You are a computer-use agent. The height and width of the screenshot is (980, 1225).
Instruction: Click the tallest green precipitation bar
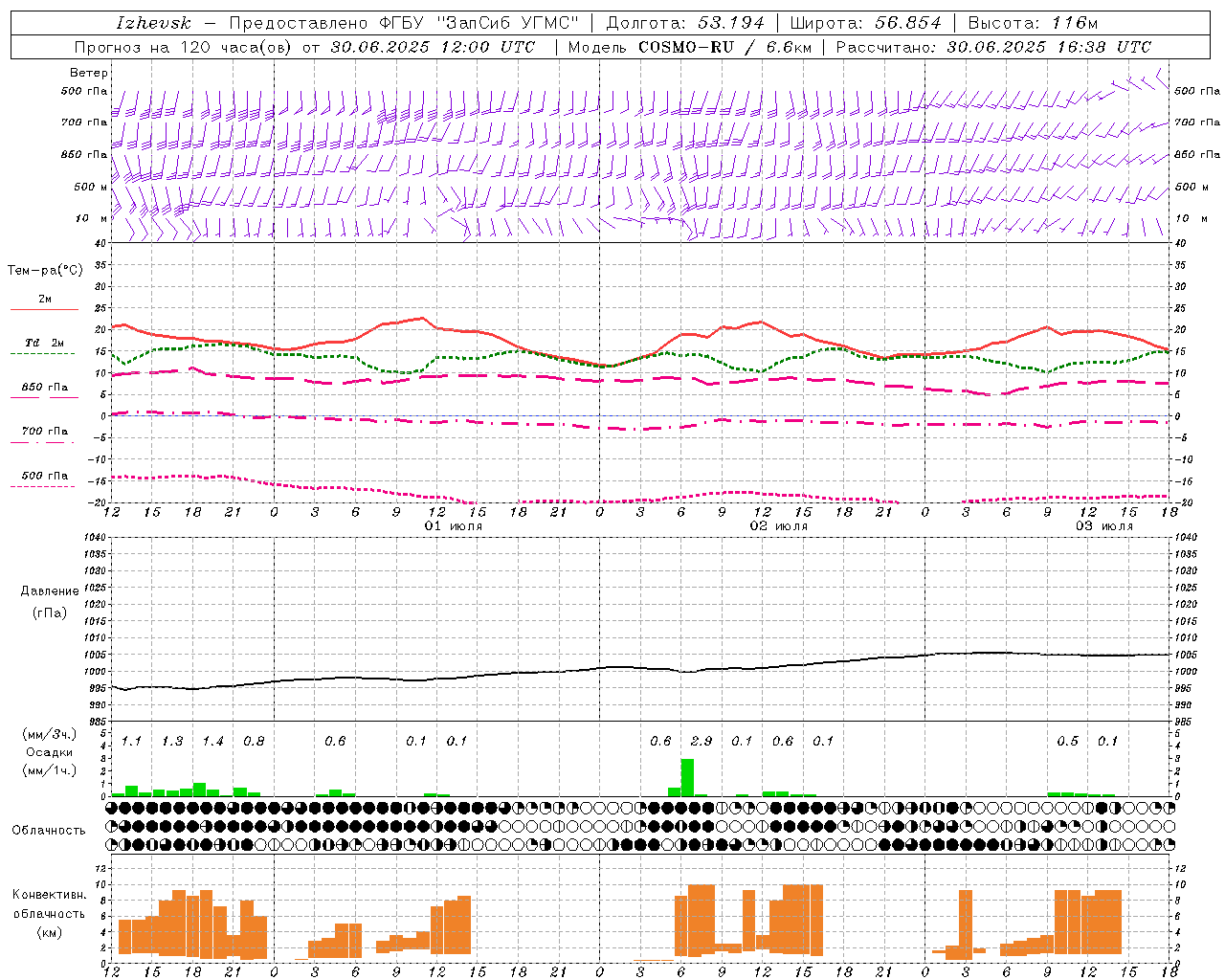pyautogui.click(x=687, y=777)
